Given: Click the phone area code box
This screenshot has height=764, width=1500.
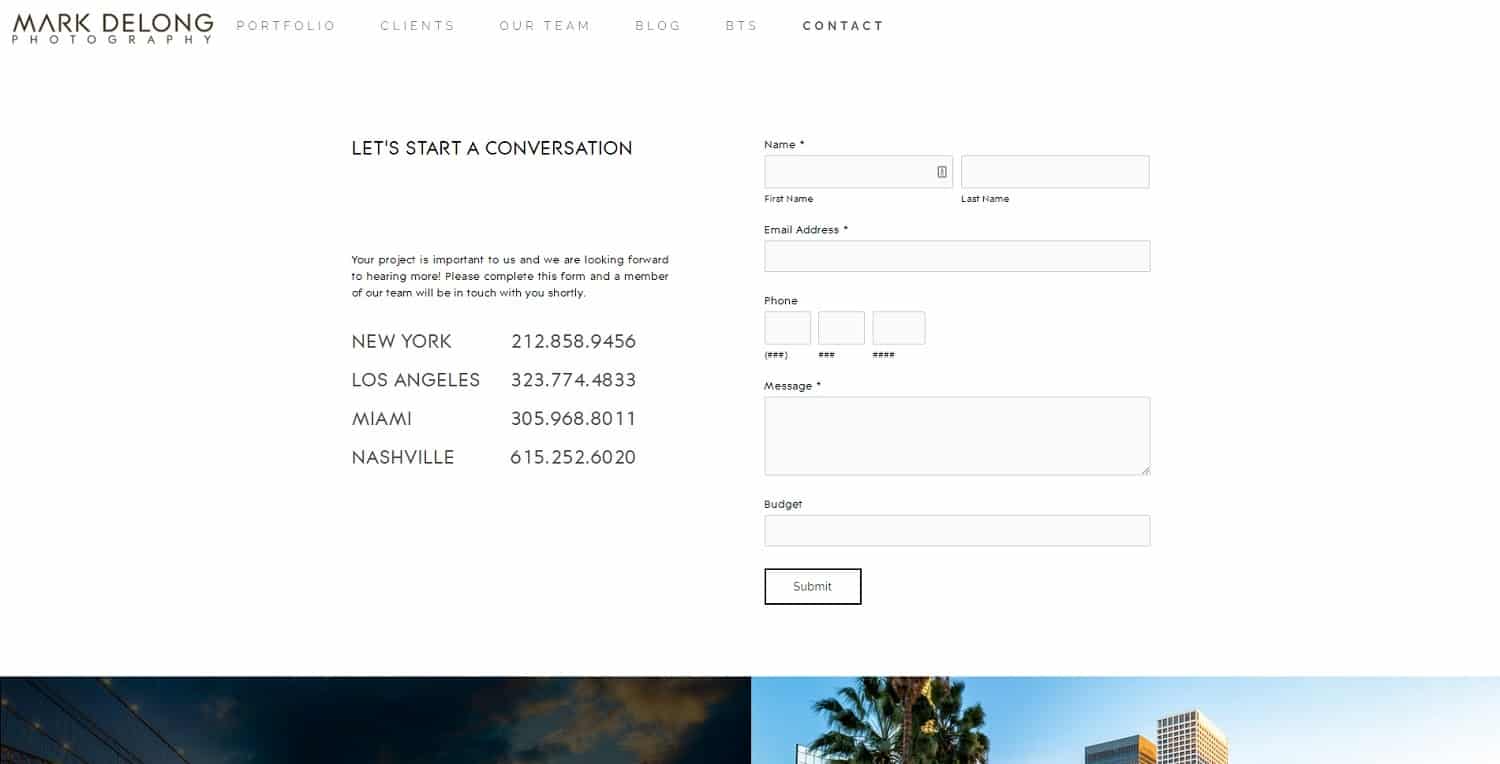Looking at the screenshot, I should [787, 328].
